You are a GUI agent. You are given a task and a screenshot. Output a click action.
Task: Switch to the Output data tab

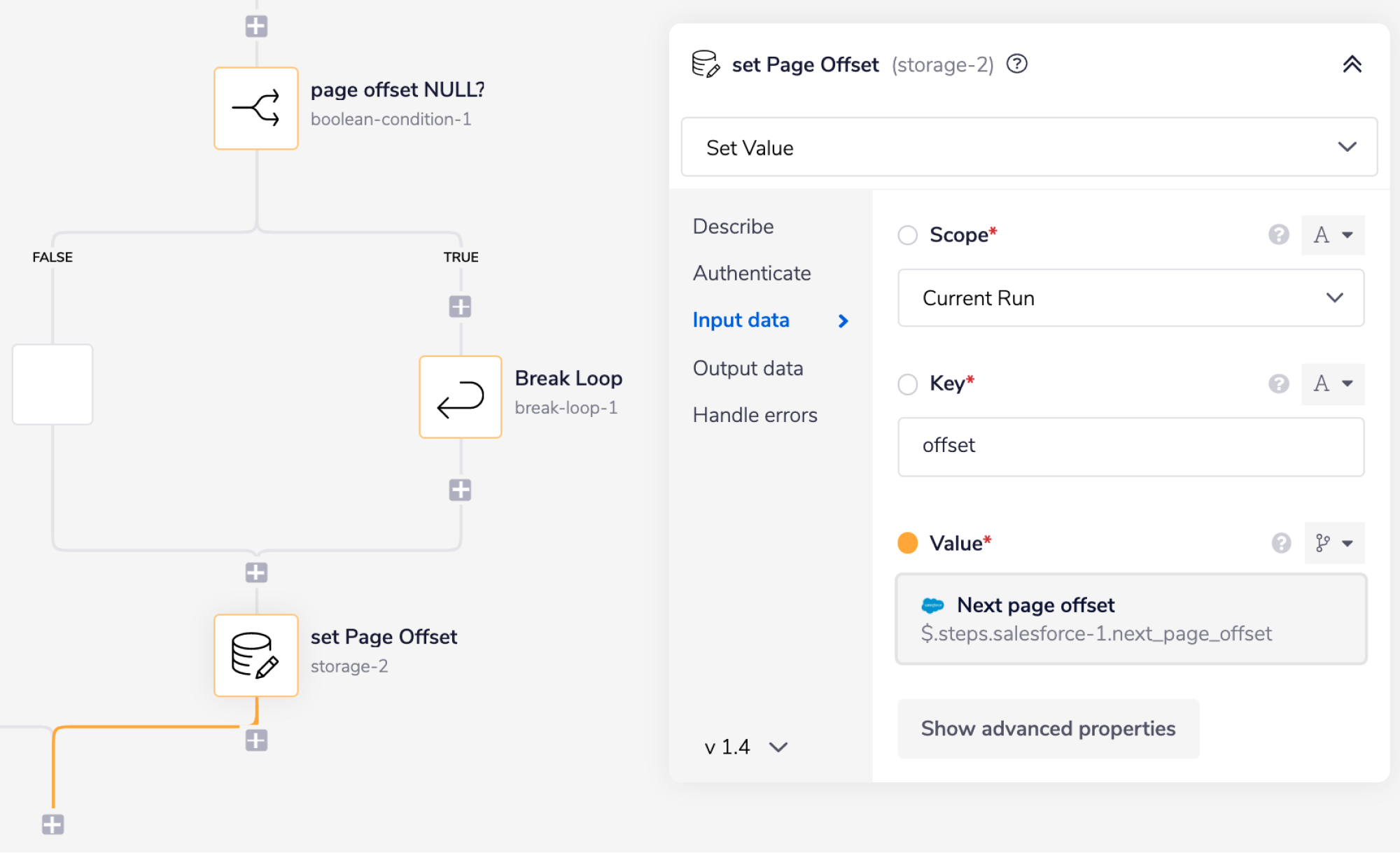pyautogui.click(x=748, y=368)
